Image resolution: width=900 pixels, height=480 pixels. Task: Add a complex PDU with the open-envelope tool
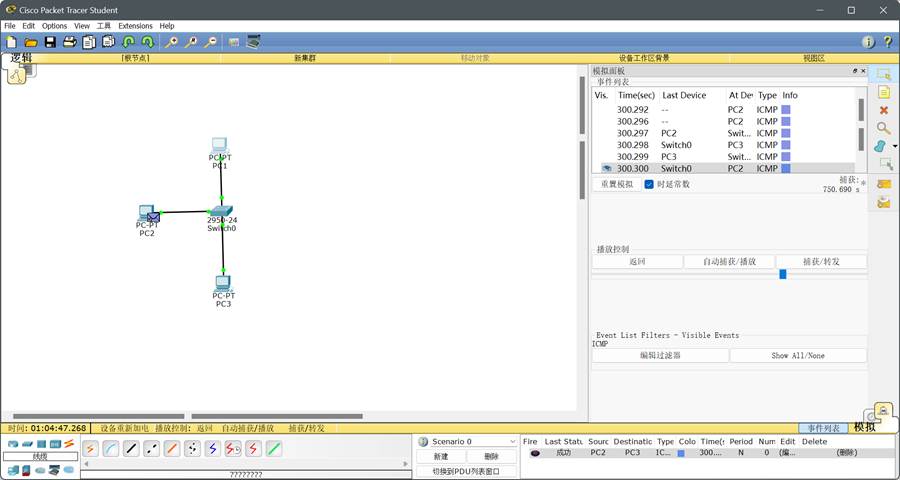[x=884, y=202]
